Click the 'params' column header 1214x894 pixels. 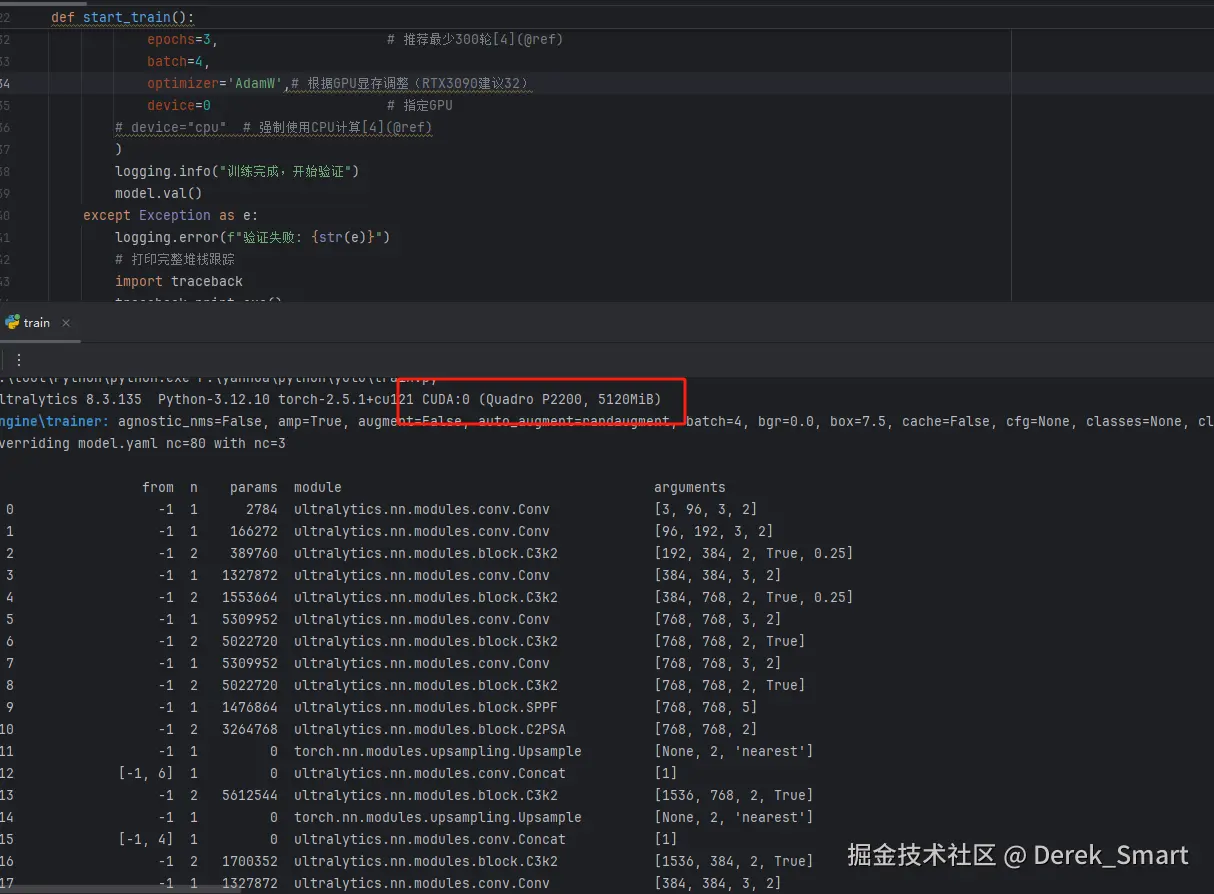254,488
